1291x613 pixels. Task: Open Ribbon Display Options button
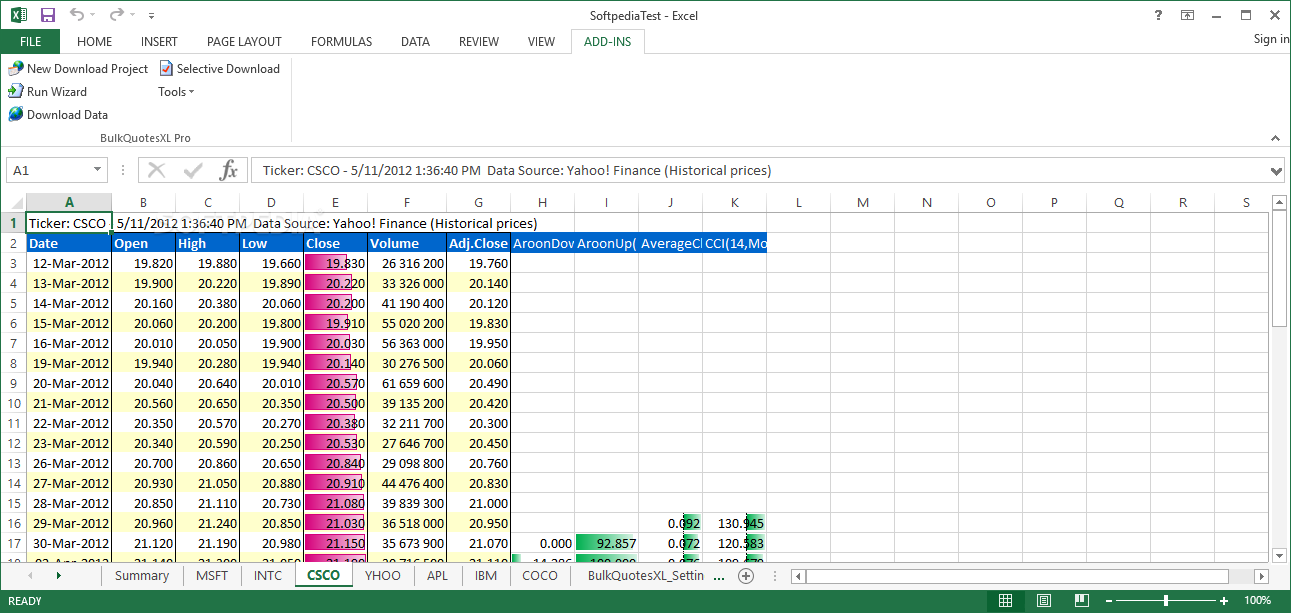point(1187,15)
